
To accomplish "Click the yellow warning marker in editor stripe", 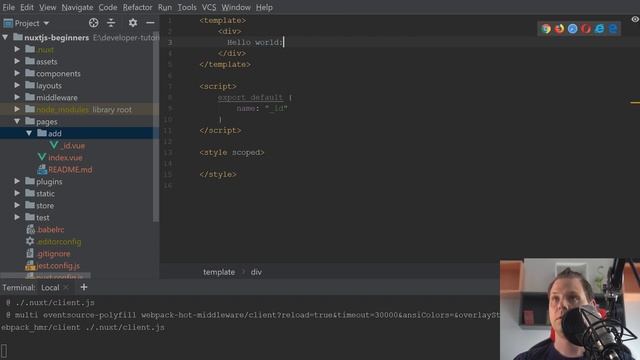I will click(x=635, y=102).
